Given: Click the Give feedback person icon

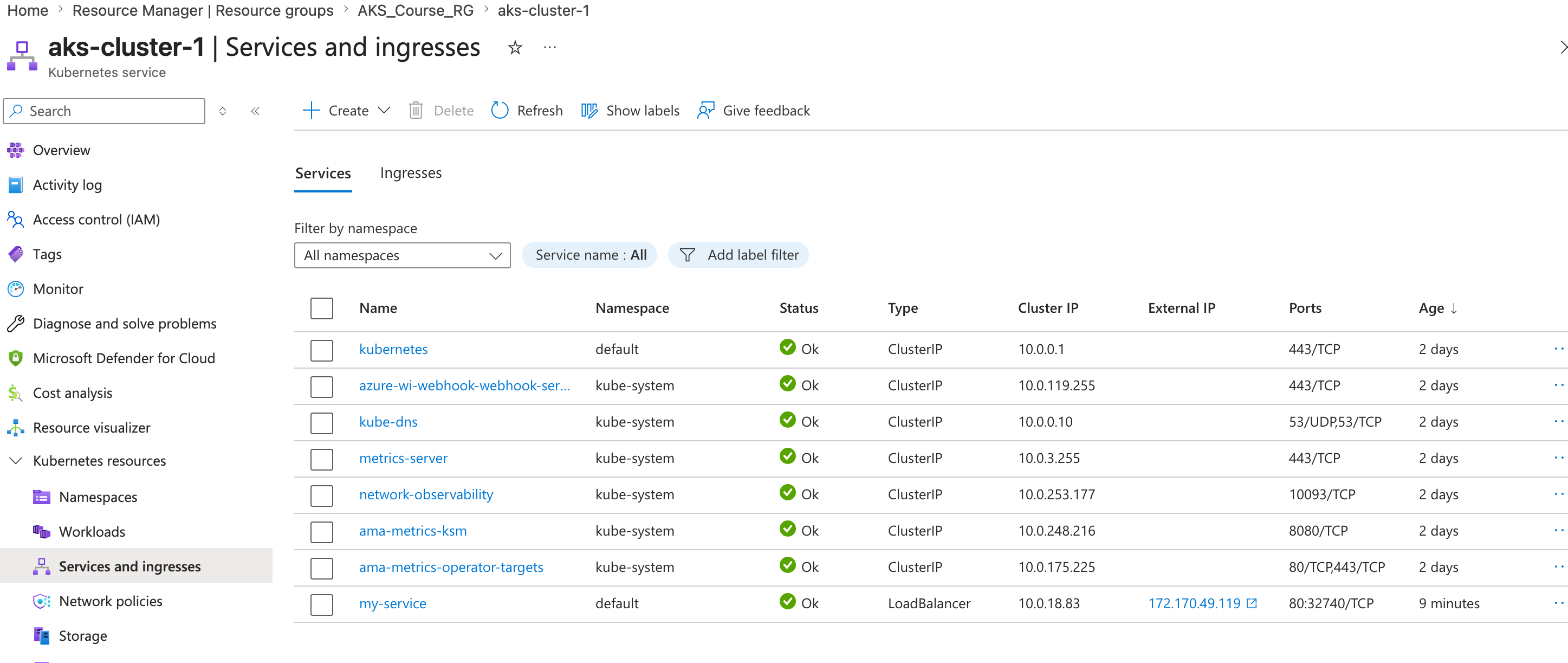Looking at the screenshot, I should tap(705, 110).
